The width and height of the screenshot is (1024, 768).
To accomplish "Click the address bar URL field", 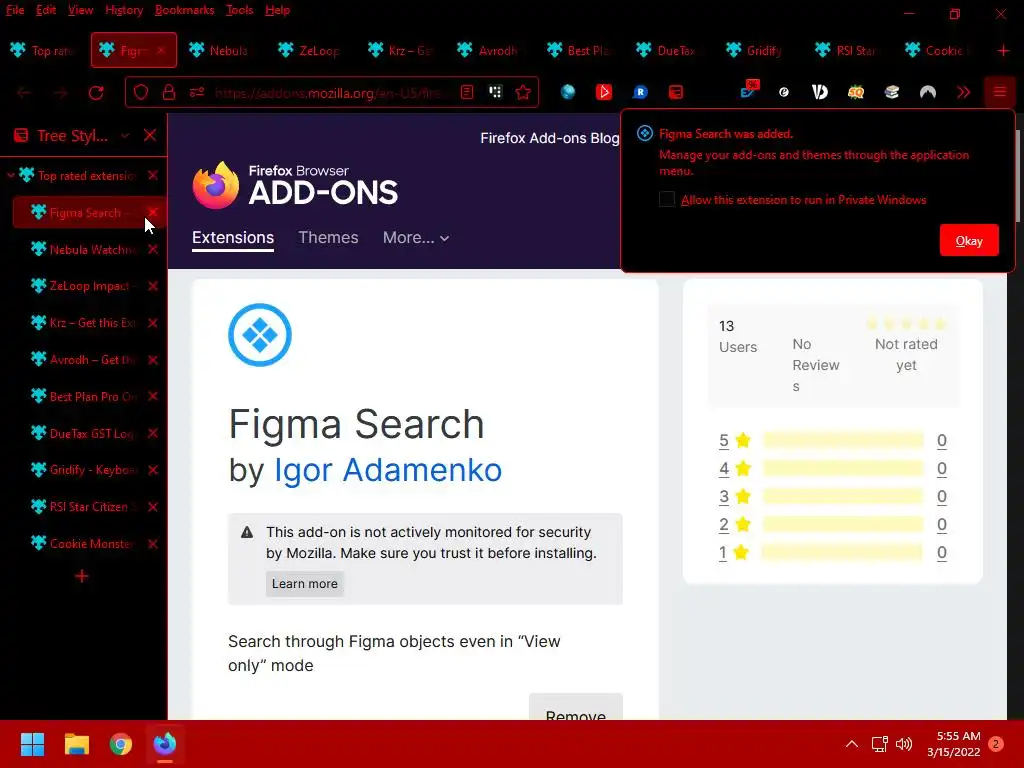I will coord(330,93).
